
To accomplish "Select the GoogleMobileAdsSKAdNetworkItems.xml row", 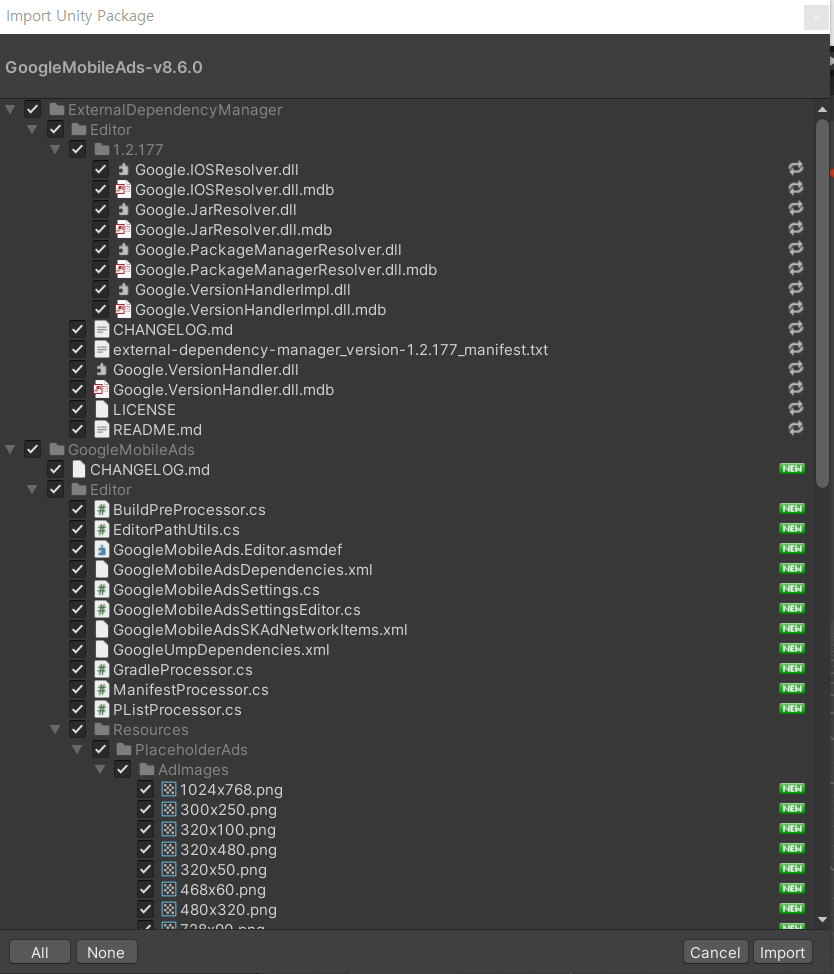I will coord(407,630).
